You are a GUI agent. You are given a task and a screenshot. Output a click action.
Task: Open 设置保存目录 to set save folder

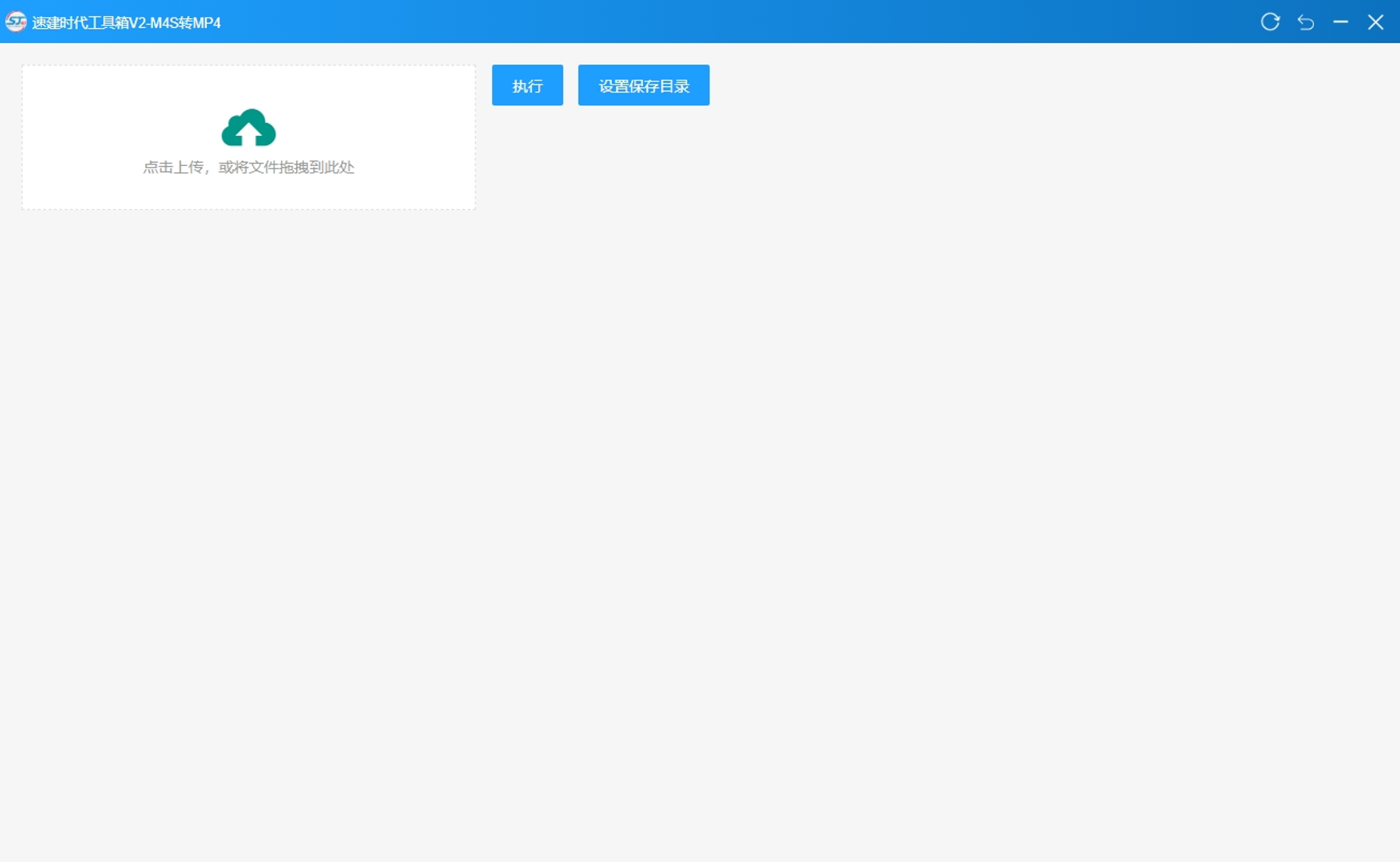643,85
